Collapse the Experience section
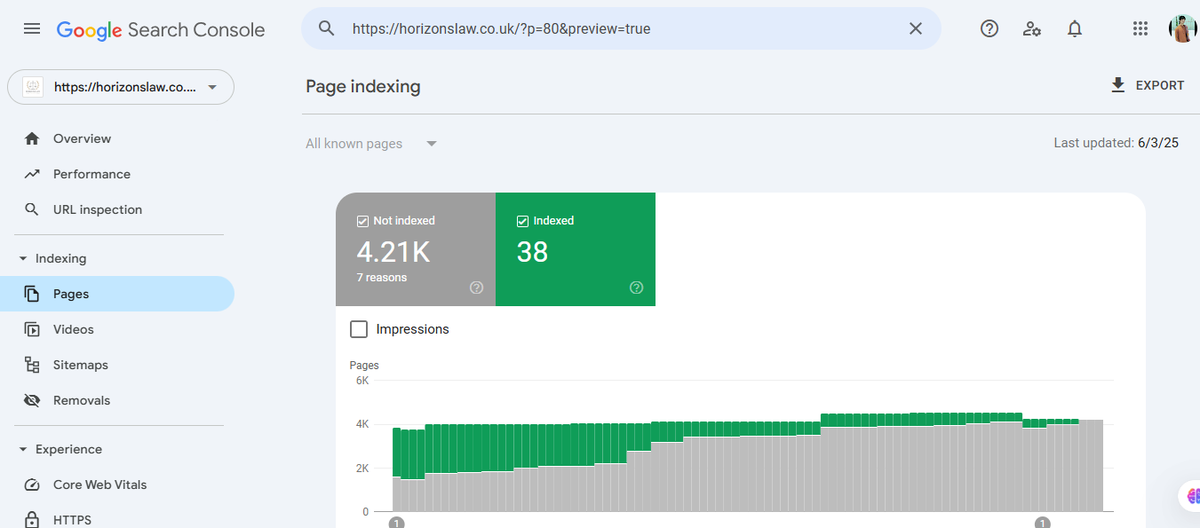Image resolution: width=1200 pixels, height=528 pixels. coord(60,450)
